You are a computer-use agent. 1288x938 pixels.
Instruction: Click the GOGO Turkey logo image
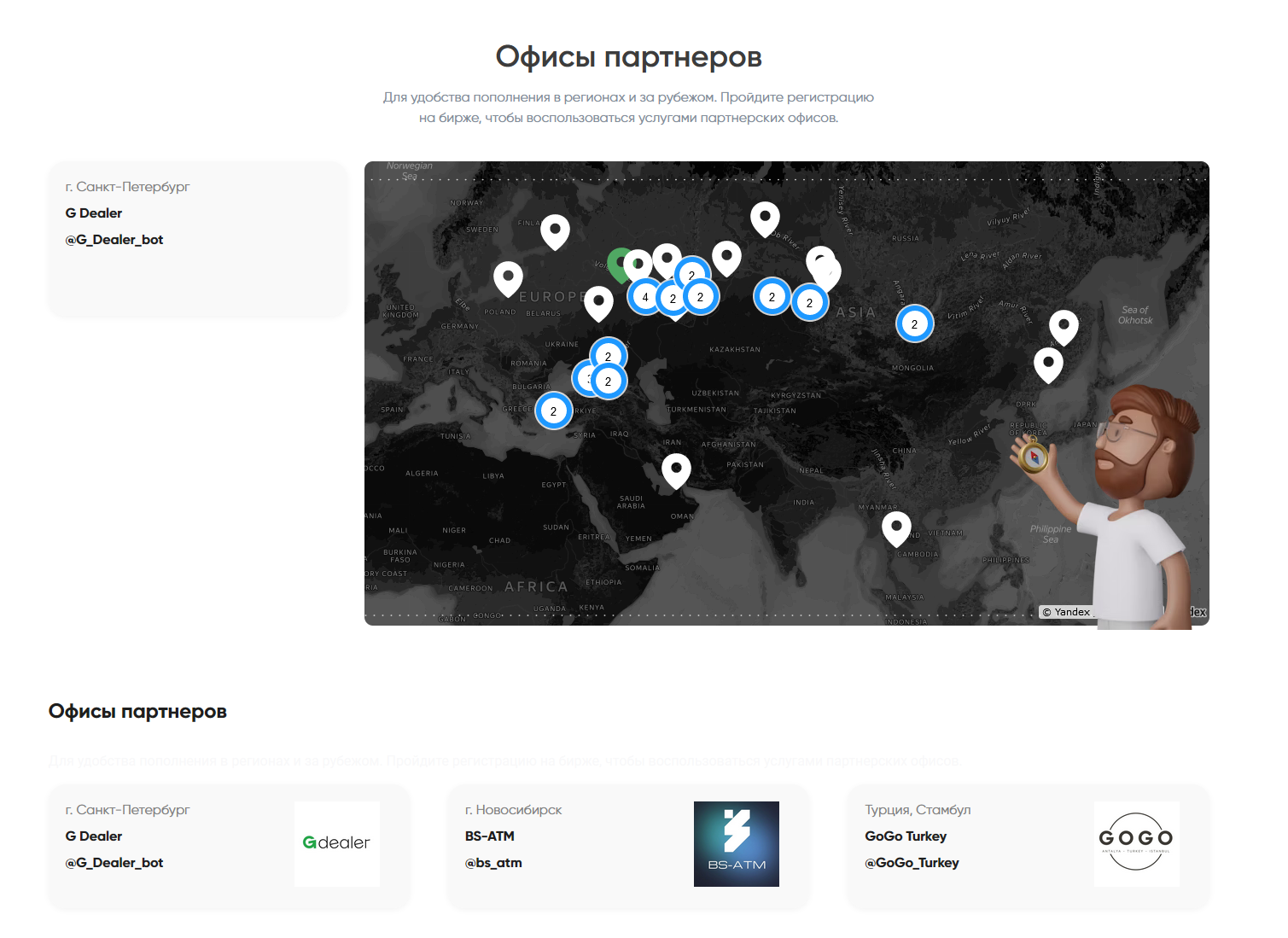1136,843
